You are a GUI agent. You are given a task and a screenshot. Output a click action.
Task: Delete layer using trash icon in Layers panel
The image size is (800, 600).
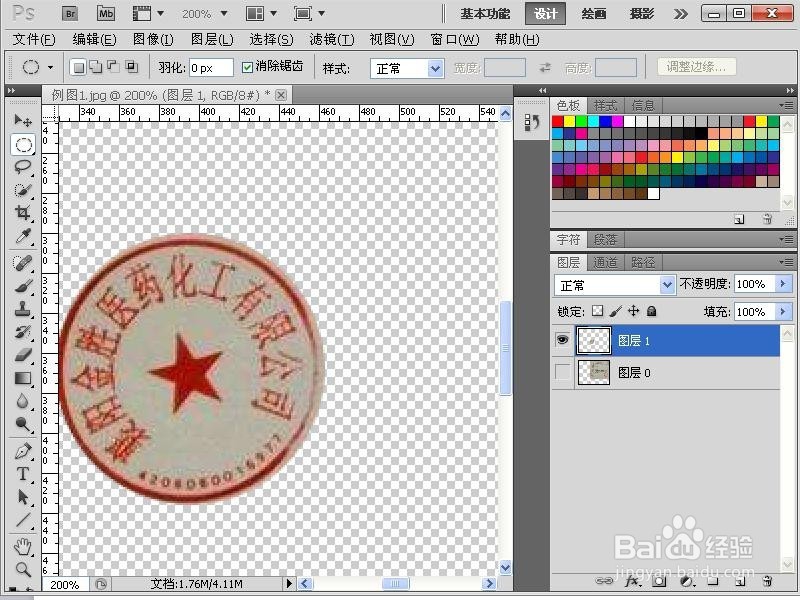[767, 581]
